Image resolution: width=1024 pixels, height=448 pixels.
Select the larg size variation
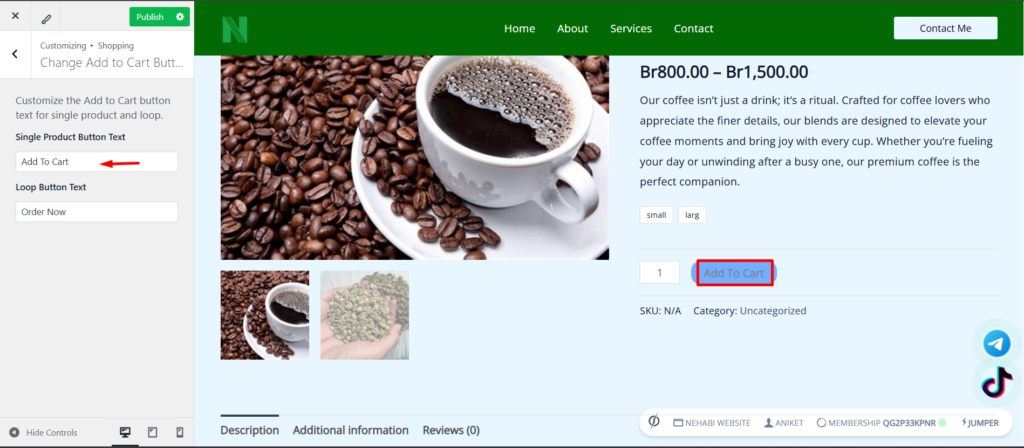(x=692, y=215)
